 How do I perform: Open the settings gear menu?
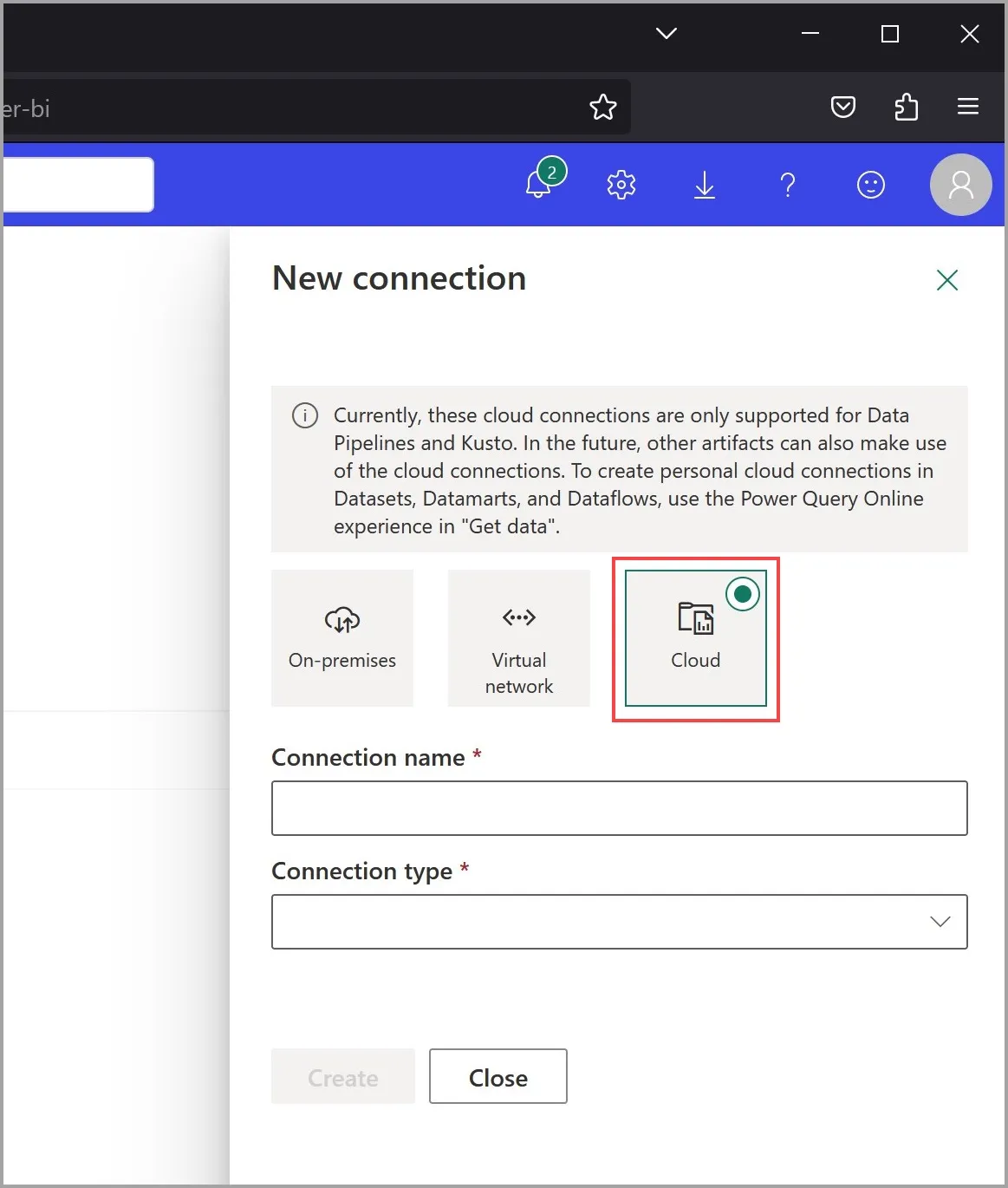pos(621,185)
